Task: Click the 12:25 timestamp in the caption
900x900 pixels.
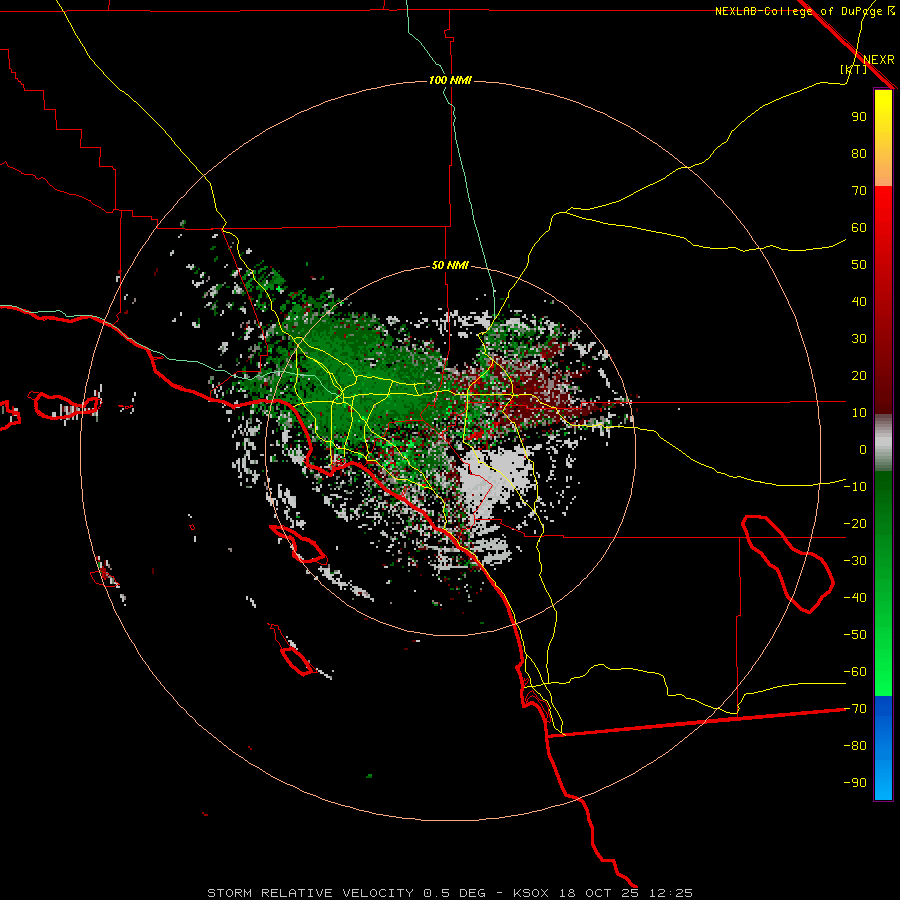Action: (670, 893)
